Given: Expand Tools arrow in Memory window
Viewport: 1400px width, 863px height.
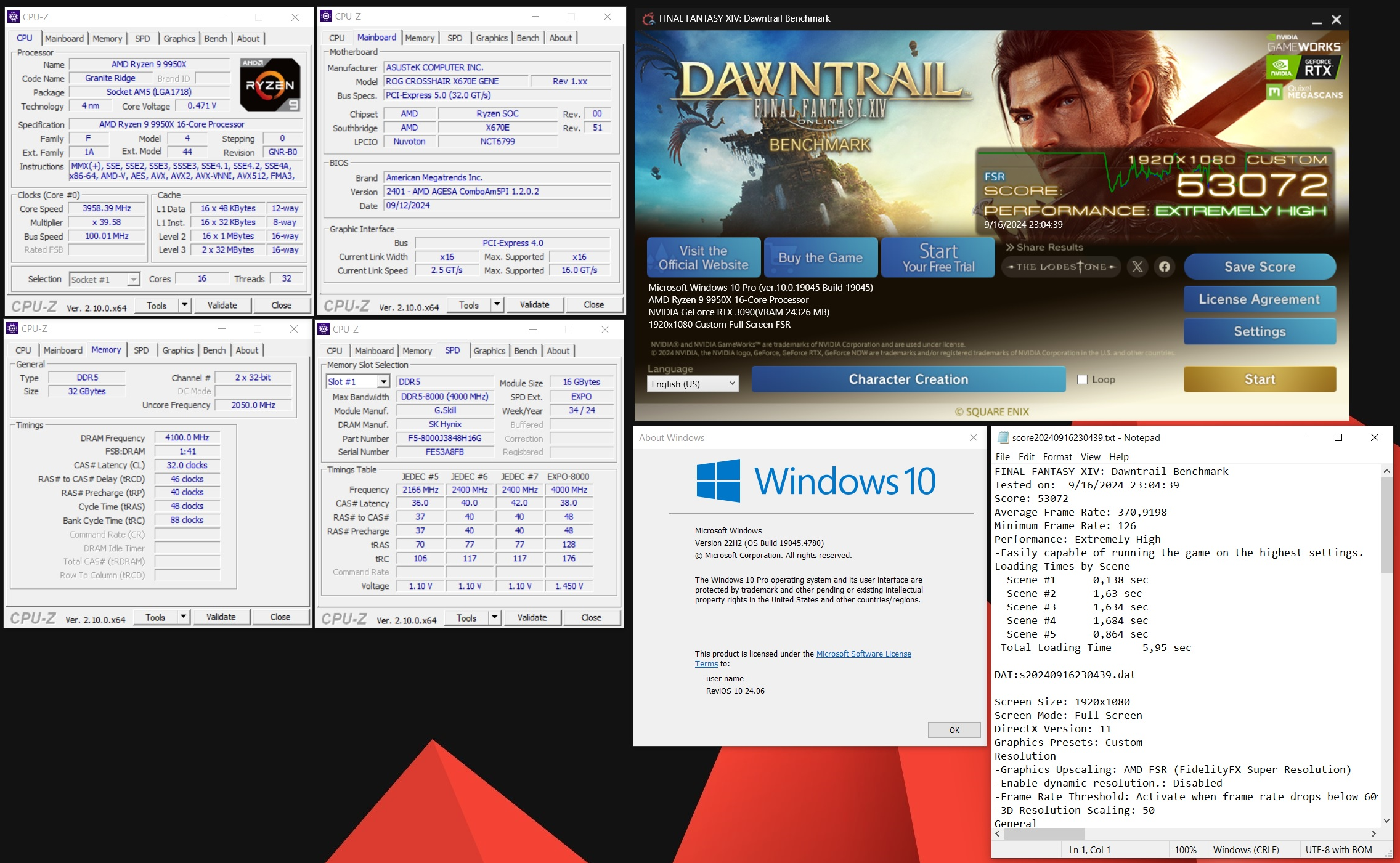Looking at the screenshot, I should (x=183, y=617).
